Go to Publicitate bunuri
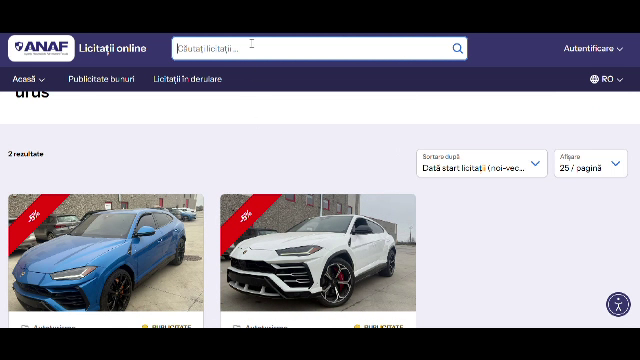Screen dimensions: 640x360 point(101,79)
